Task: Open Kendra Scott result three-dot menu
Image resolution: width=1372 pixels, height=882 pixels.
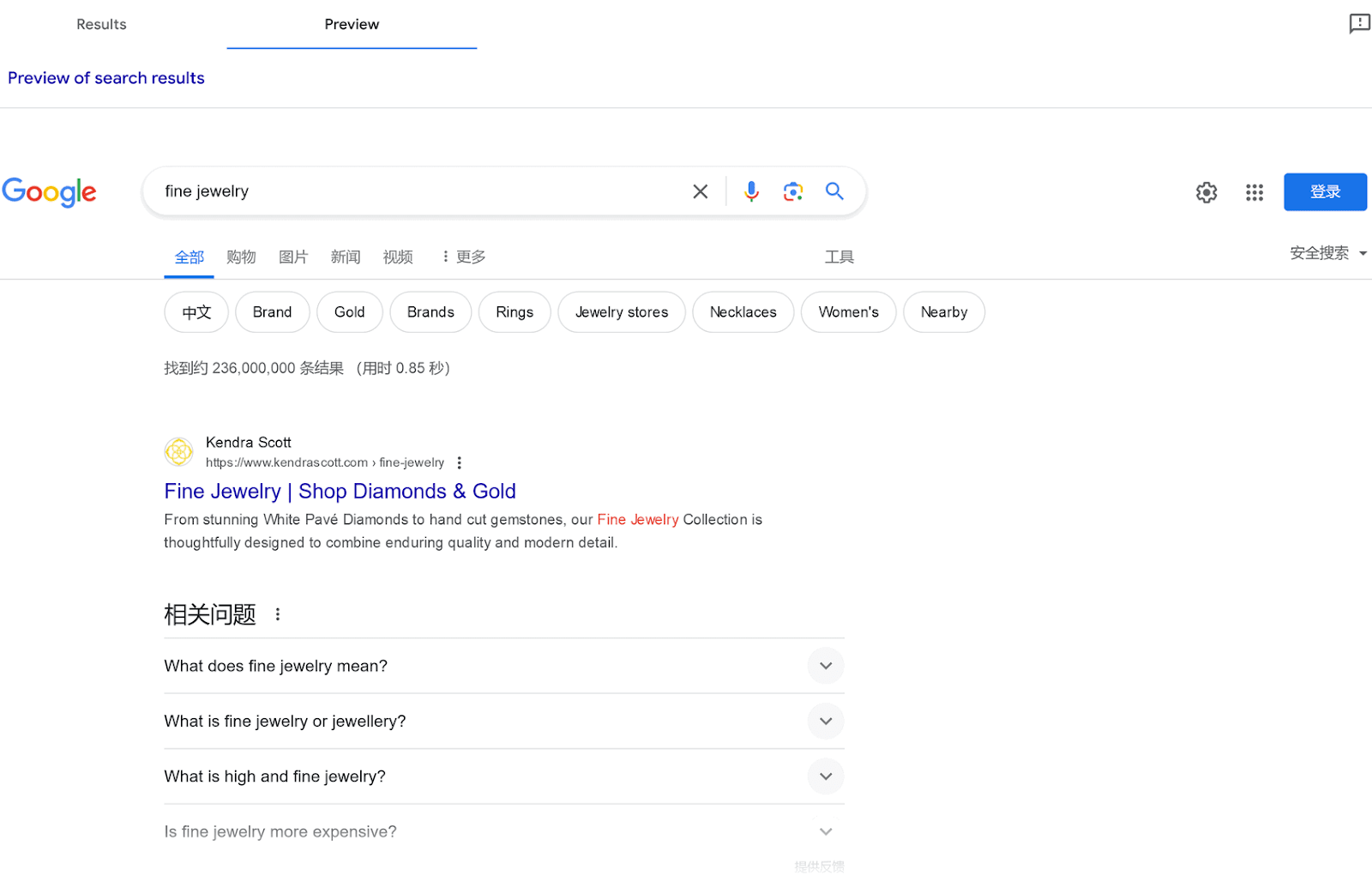Action: [460, 462]
